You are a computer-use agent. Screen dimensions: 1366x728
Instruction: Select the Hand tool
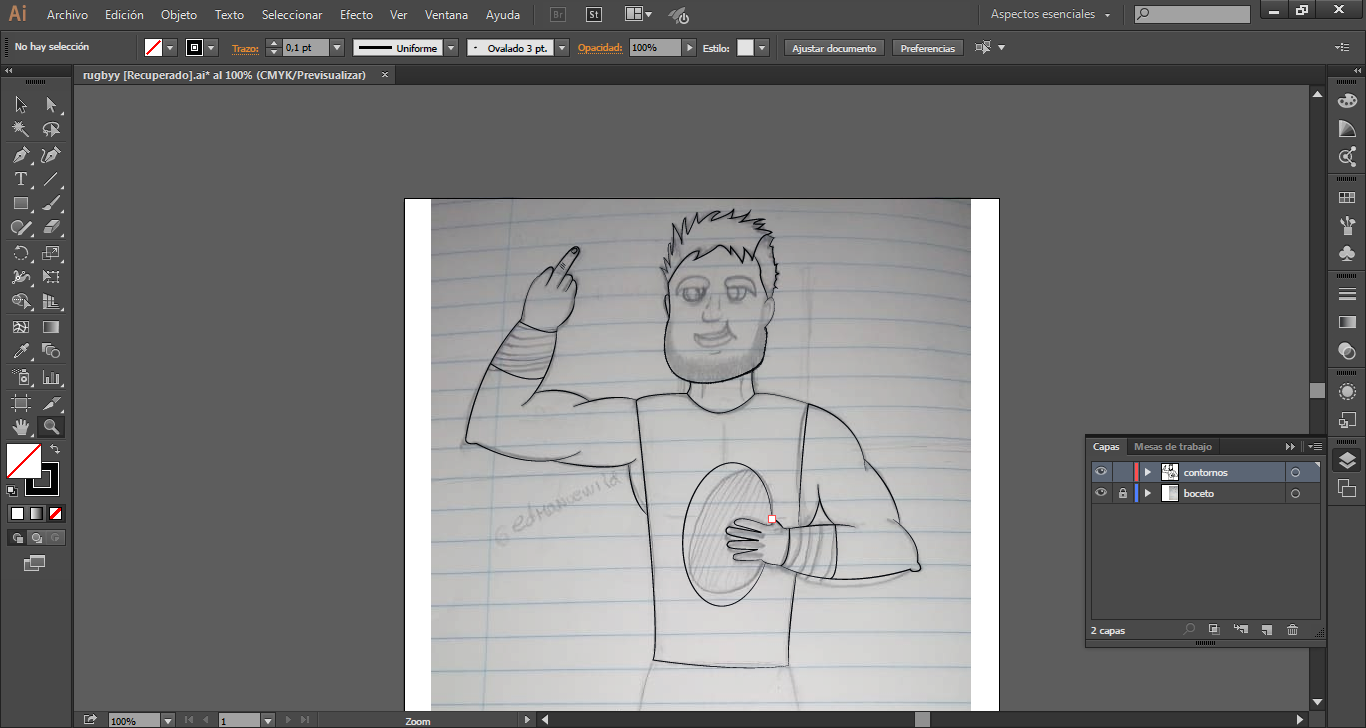tap(20, 427)
